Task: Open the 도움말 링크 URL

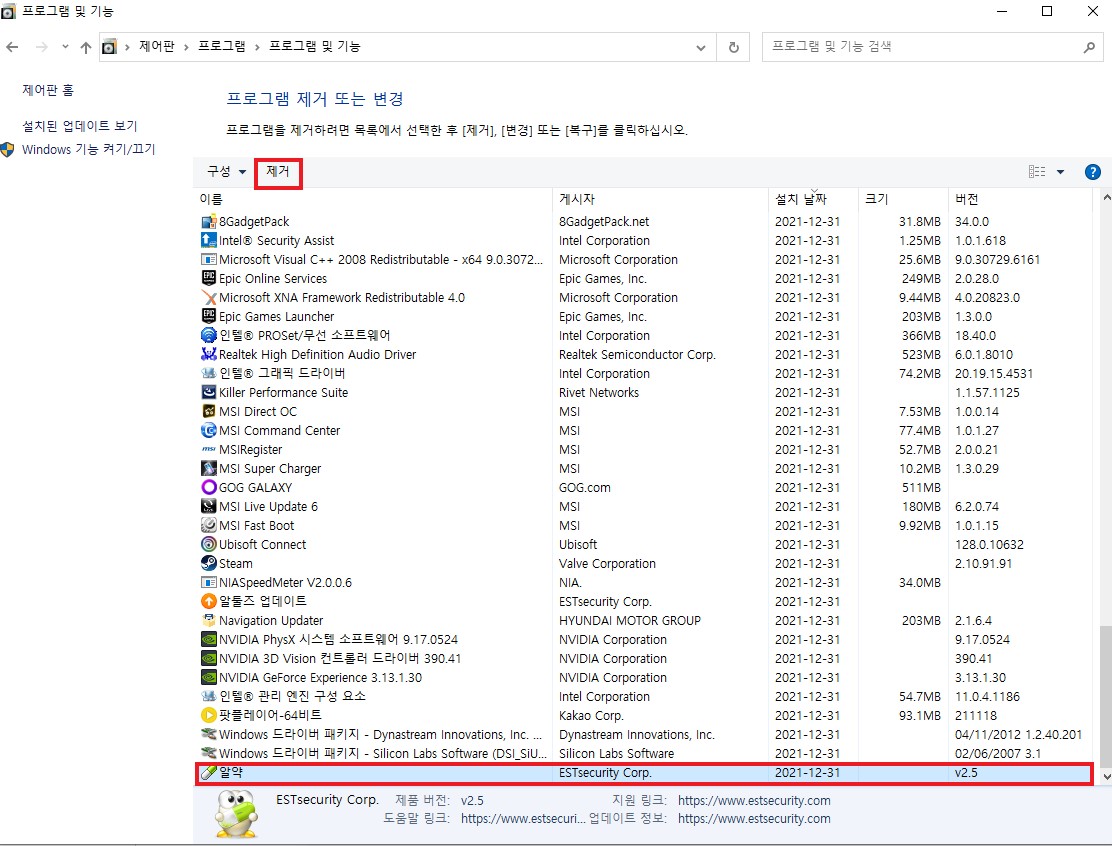Action: (523, 818)
